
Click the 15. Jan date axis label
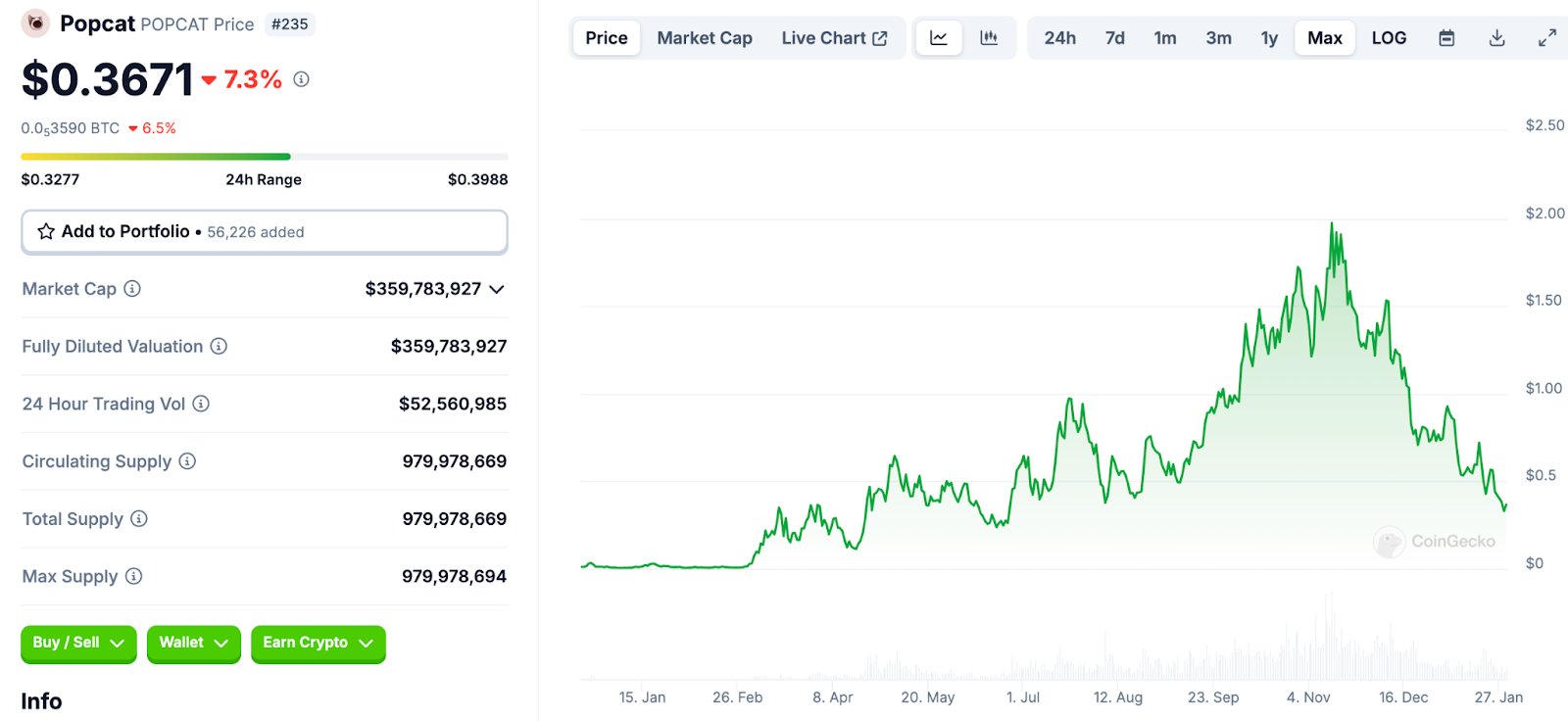tap(642, 697)
